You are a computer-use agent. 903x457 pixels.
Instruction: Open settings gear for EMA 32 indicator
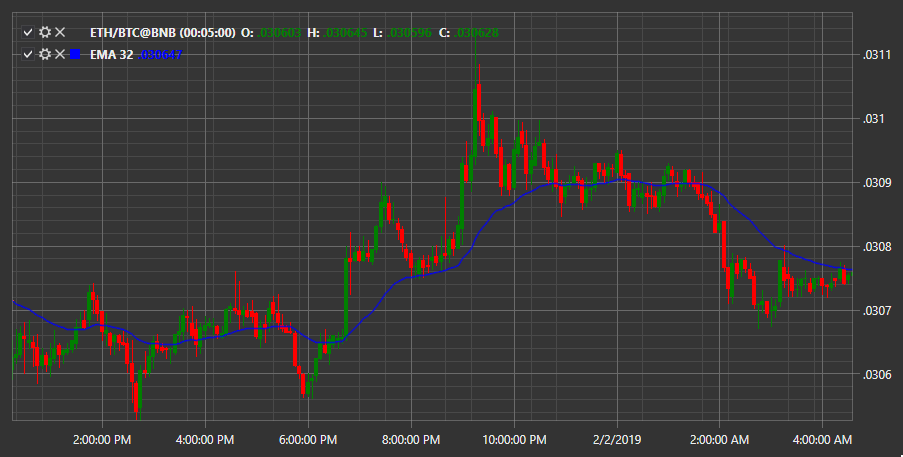(x=45, y=54)
